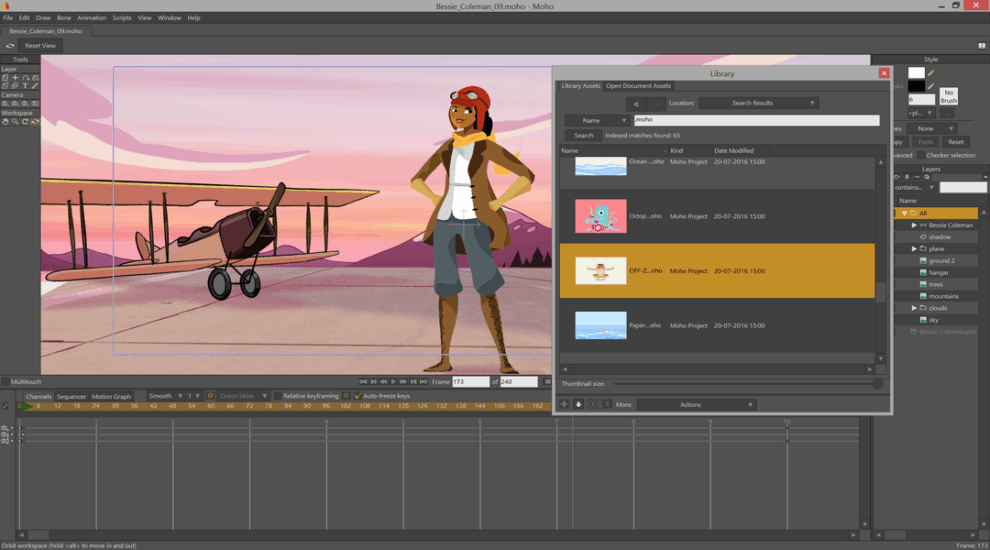Expand the Bessie Coleman layer group
The image size is (990, 550).
(x=914, y=225)
